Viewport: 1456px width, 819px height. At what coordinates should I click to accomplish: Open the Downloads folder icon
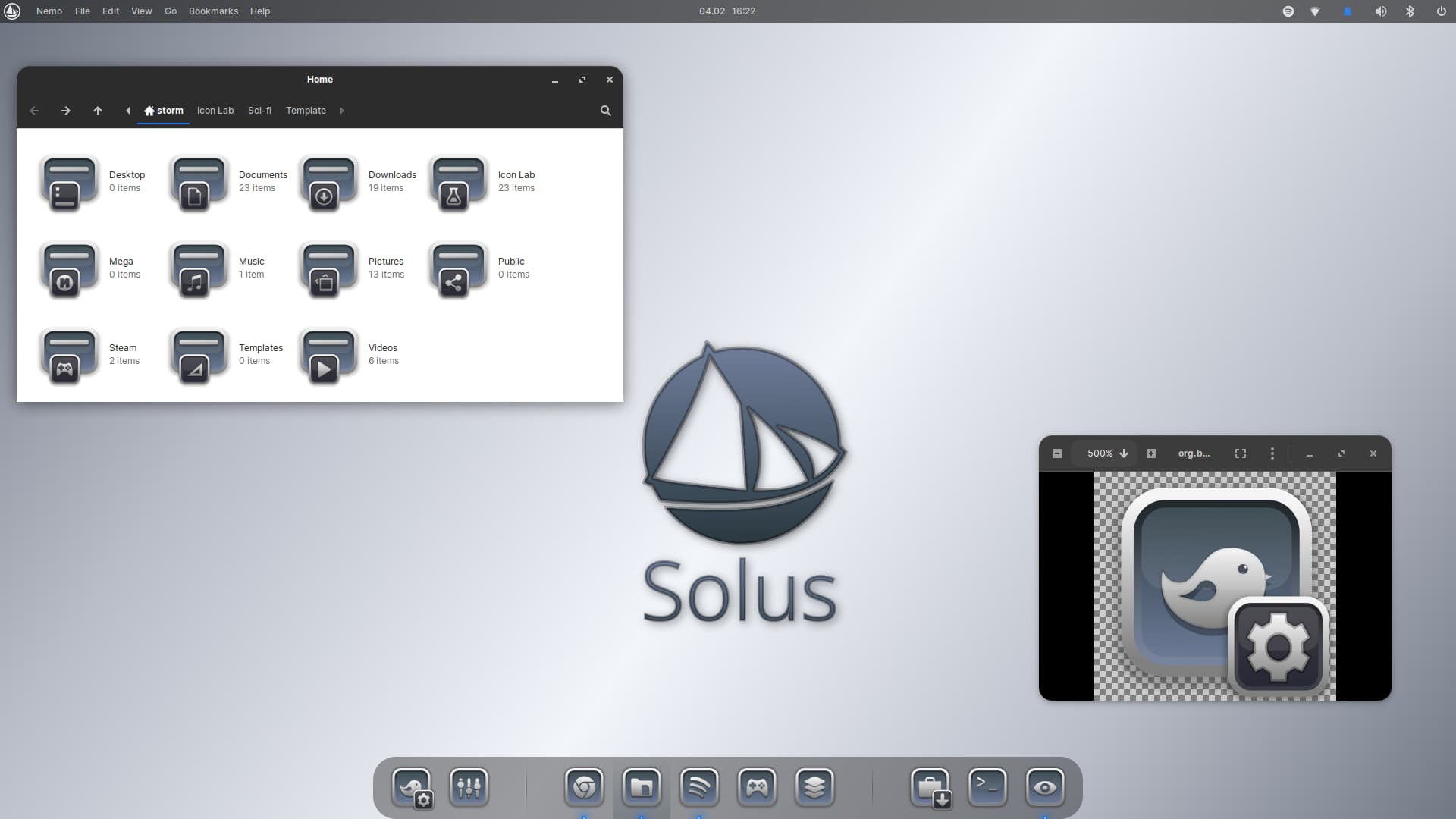tap(328, 183)
